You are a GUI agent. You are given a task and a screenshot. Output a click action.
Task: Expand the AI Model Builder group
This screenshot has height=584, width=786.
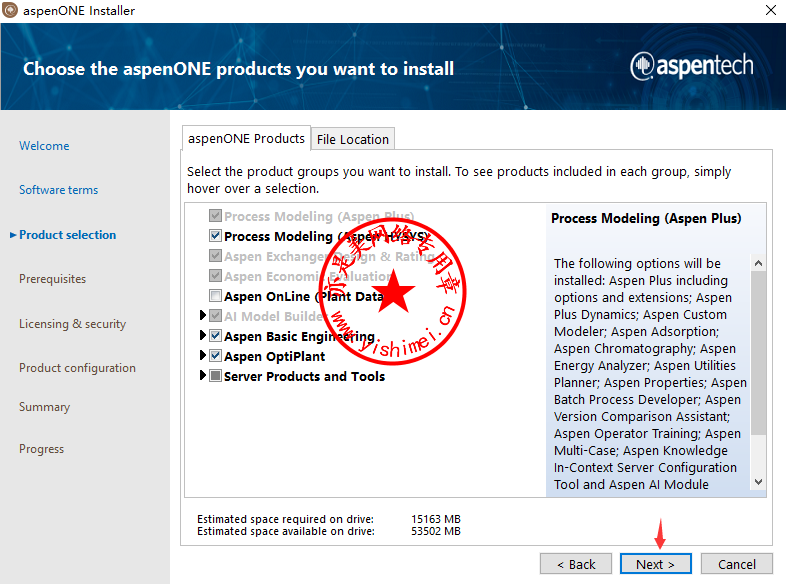(x=203, y=315)
